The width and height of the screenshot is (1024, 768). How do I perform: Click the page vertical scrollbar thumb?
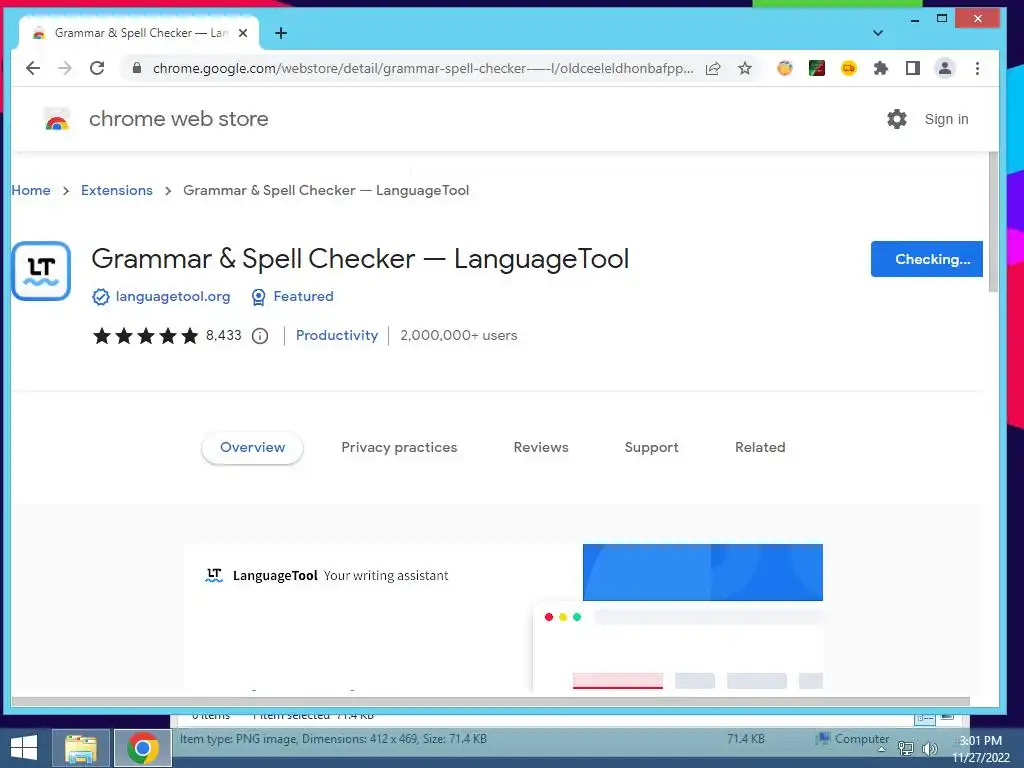[993, 222]
